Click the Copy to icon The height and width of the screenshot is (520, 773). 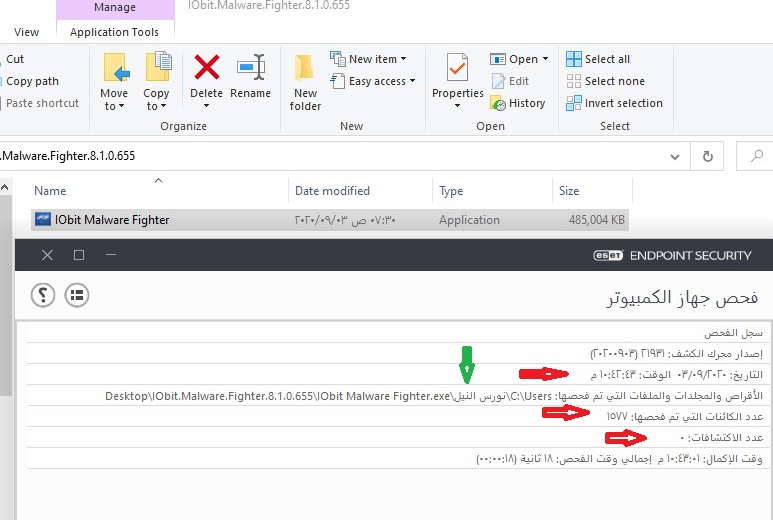click(x=156, y=70)
